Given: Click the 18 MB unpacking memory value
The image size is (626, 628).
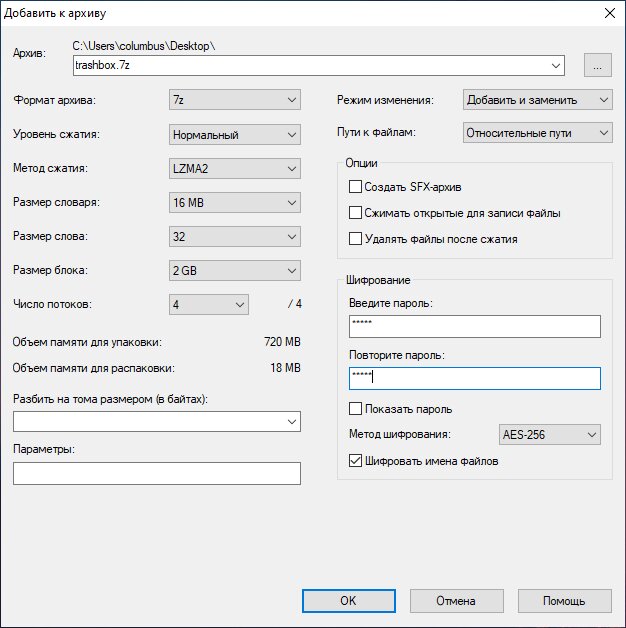Looking at the screenshot, I should 285,368.
